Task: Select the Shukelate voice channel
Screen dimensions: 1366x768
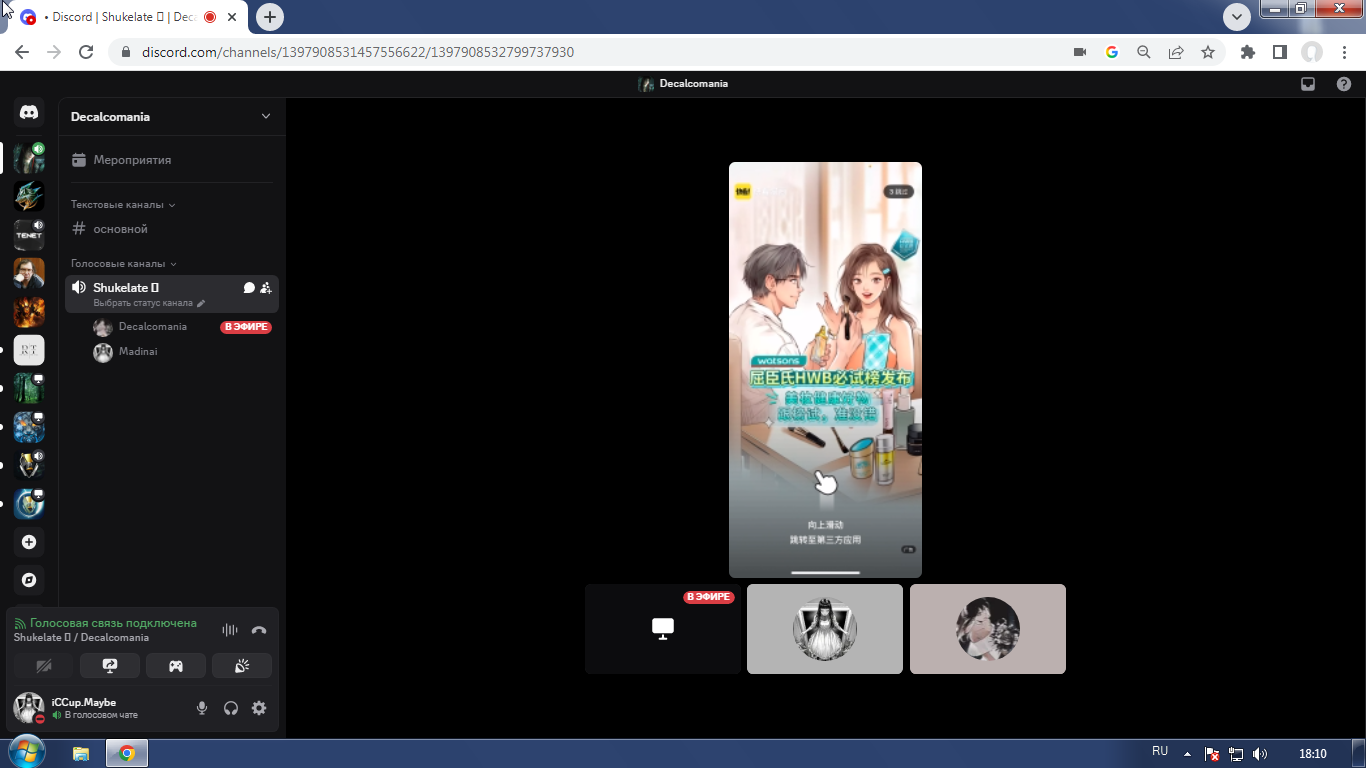Action: pos(172,294)
